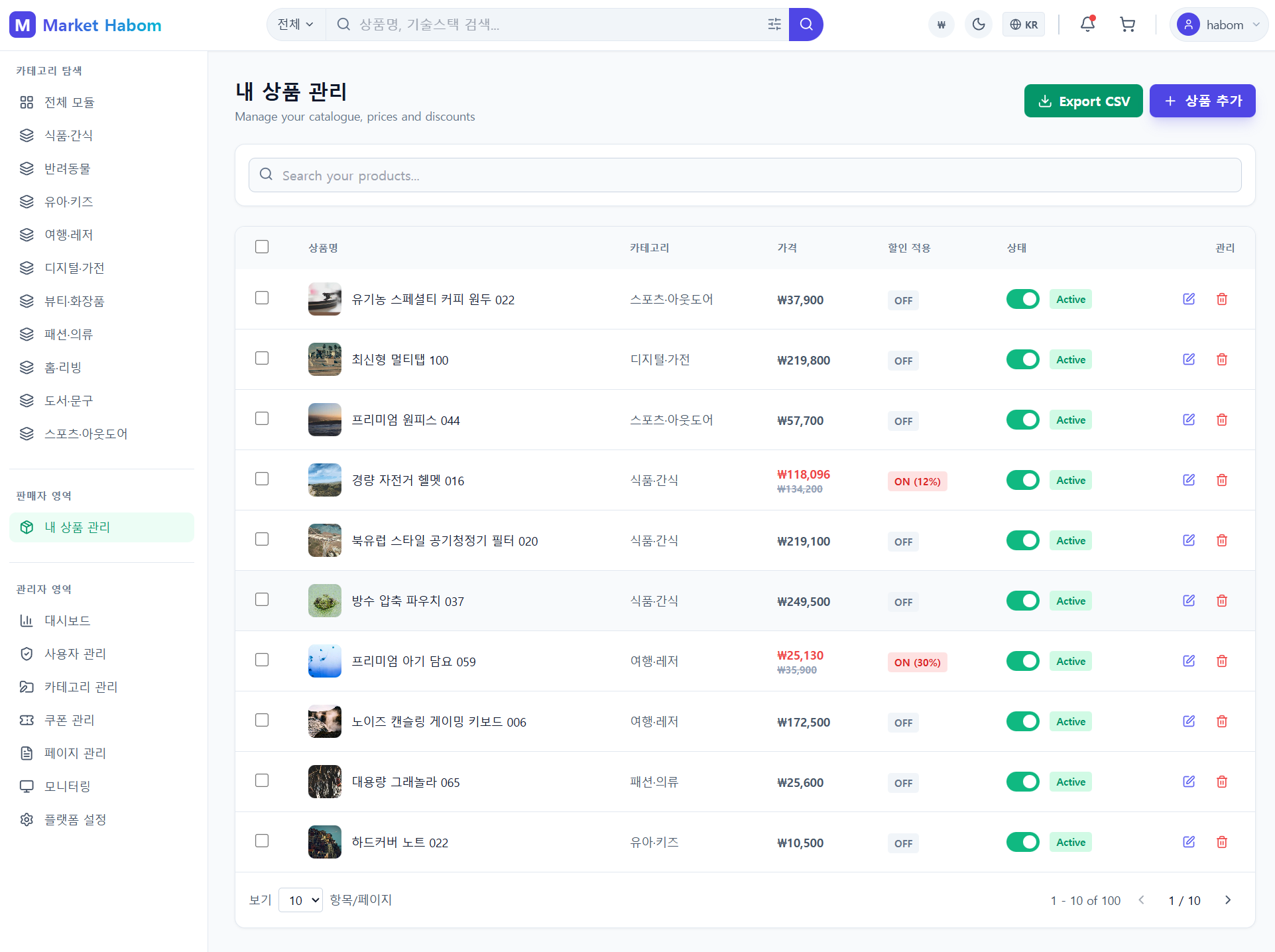Click the notification bell icon
Screen dimensions: 1275x952
[1087, 25]
